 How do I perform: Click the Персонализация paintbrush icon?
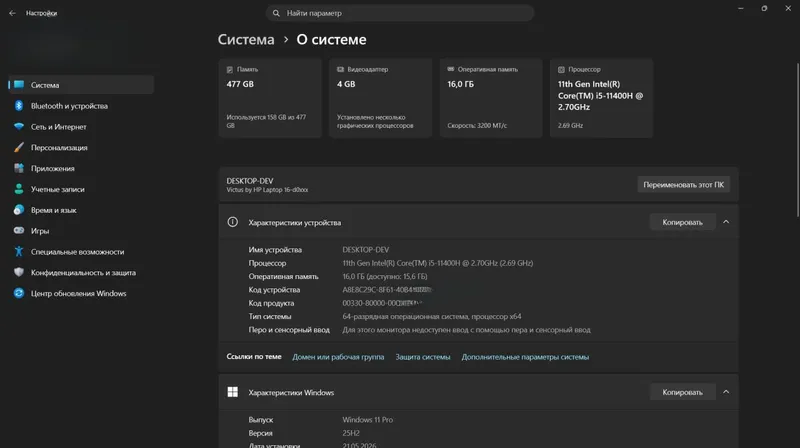(19, 147)
